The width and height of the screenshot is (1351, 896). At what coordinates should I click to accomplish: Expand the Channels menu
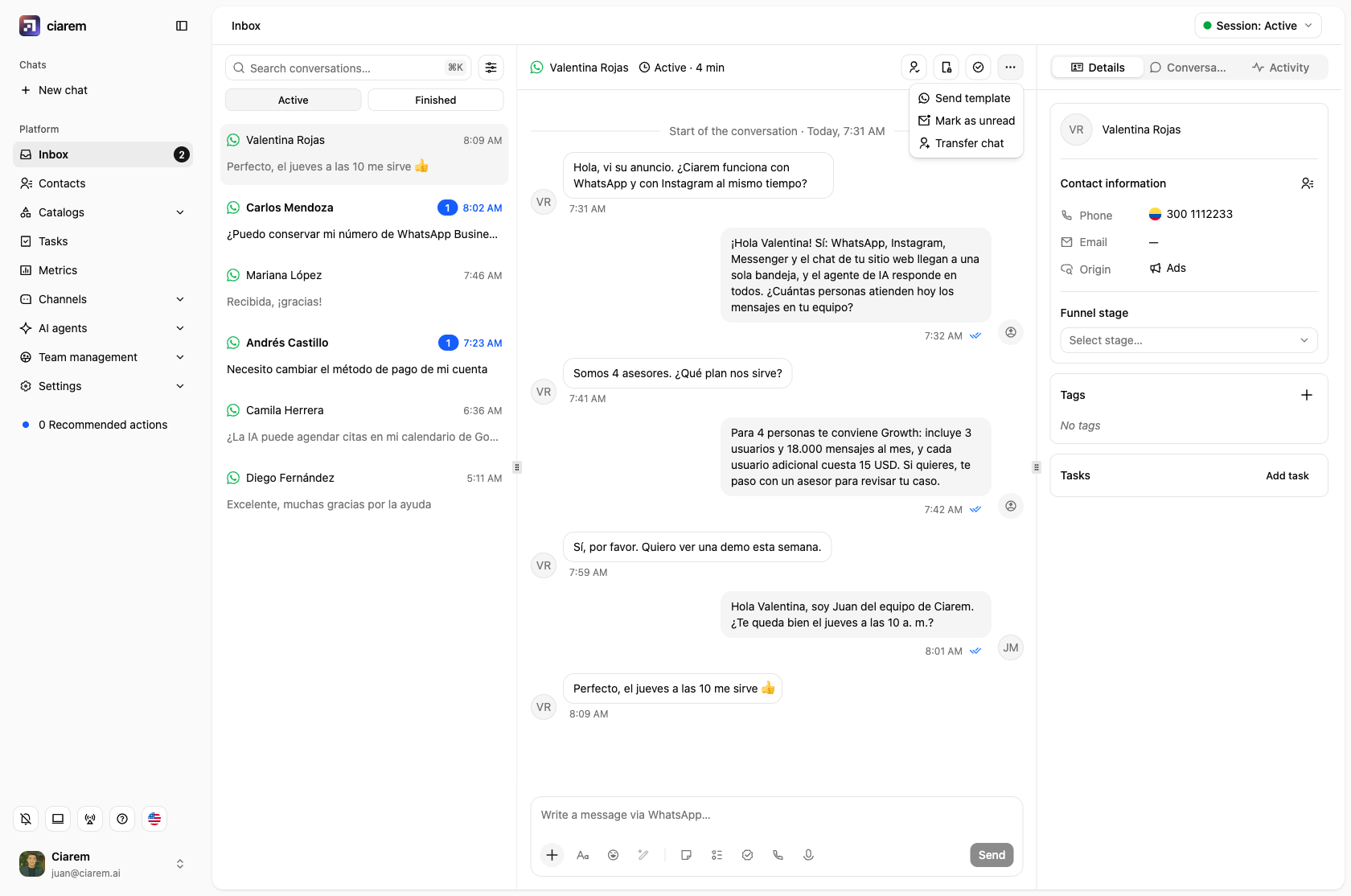point(103,299)
